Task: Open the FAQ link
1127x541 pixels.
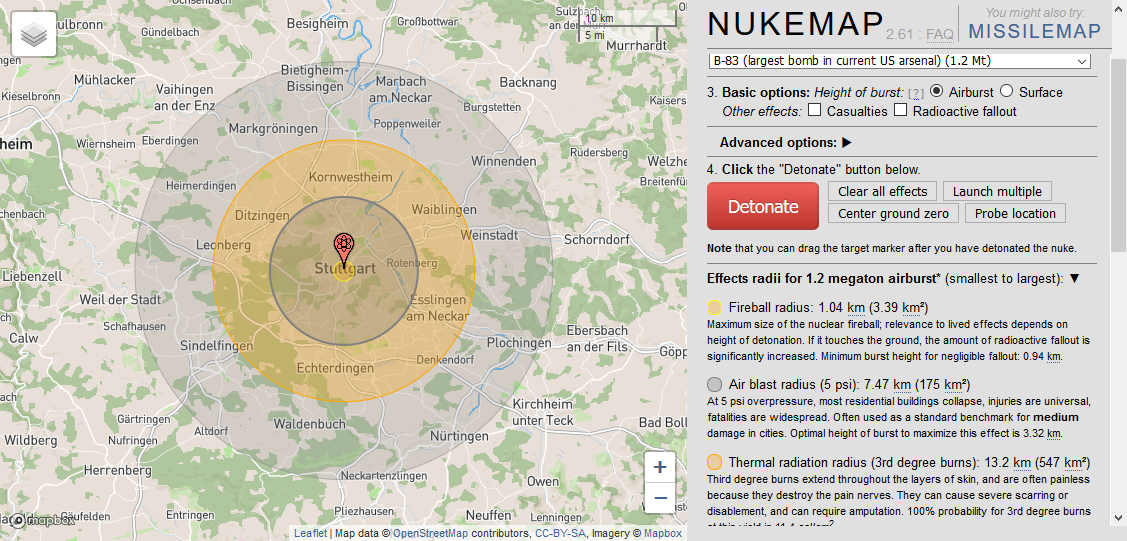Action: pos(939,34)
